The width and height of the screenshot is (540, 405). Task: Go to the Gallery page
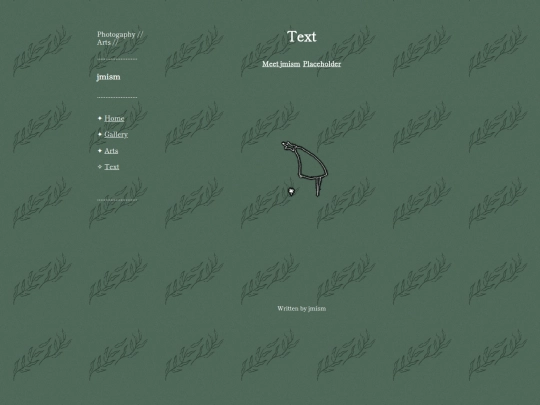(x=116, y=135)
